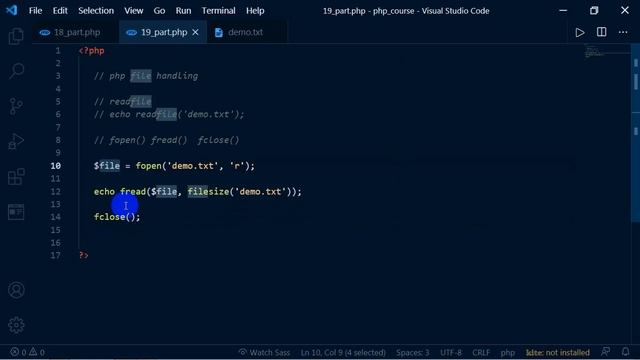Open the Accounts menu icon
640x360 pixels.
tap(16, 290)
